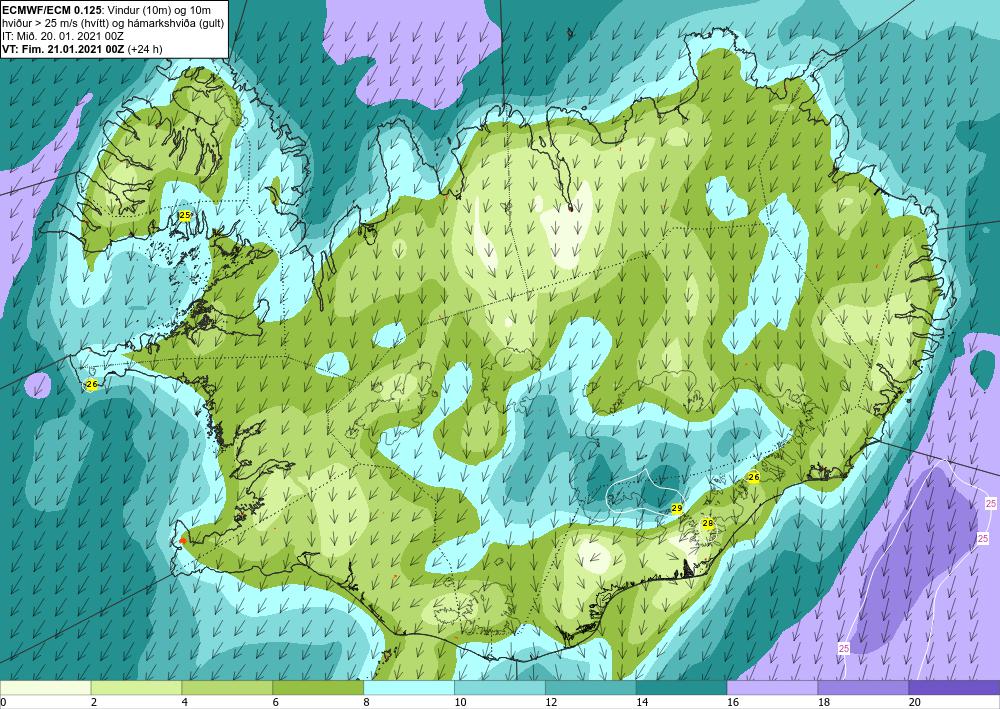Select the 0–2 m/s pale cream legend swatch
The height and width of the screenshot is (709, 1000).
(46, 687)
